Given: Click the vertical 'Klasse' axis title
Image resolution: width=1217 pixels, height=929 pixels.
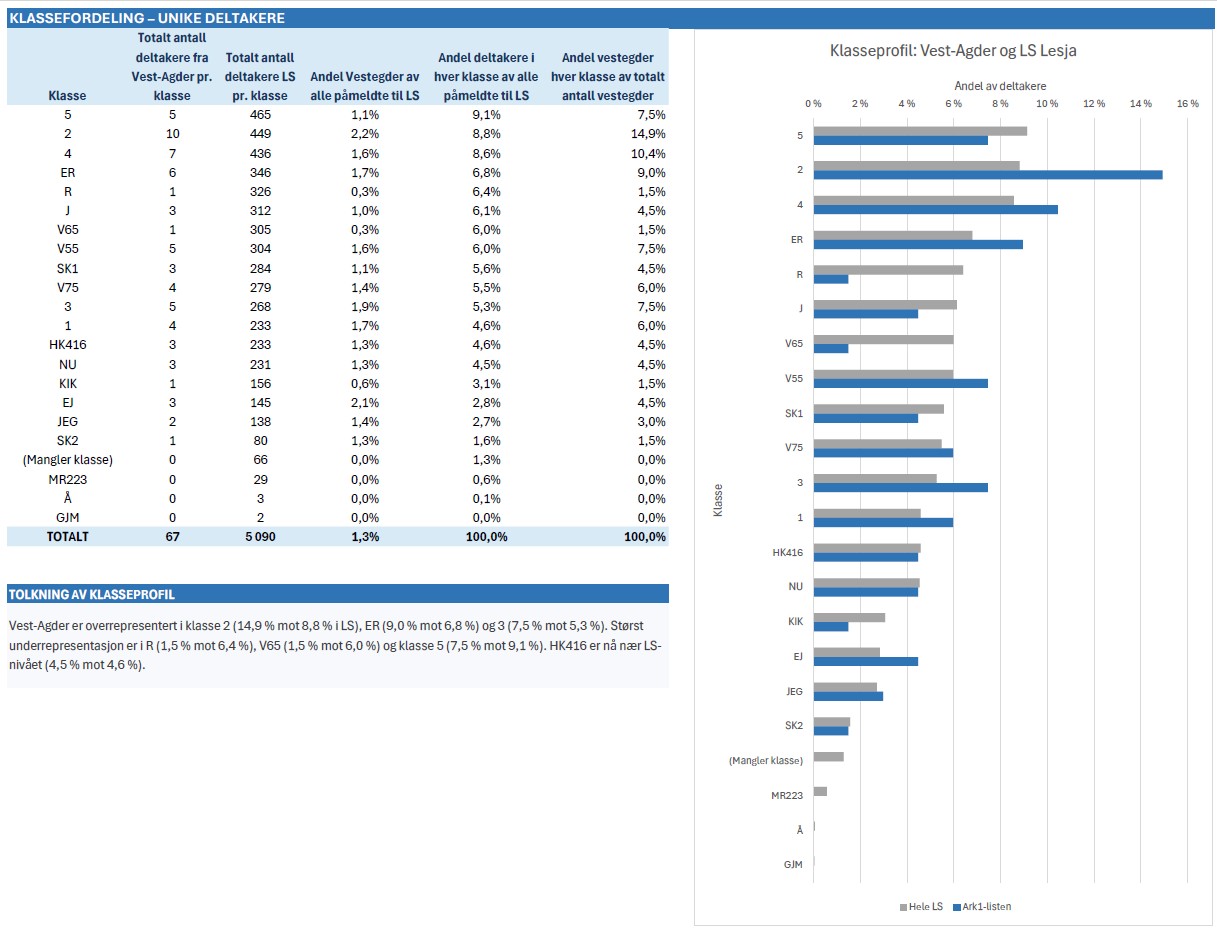Looking at the screenshot, I should pyautogui.click(x=718, y=500).
